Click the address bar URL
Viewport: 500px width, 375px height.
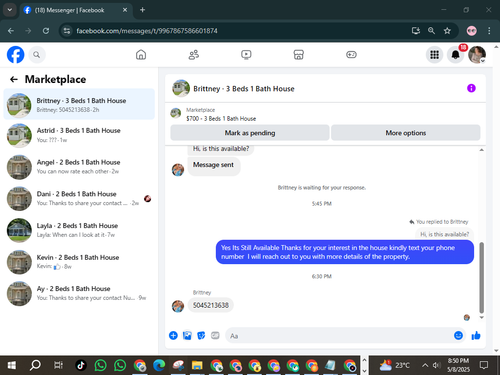[x=147, y=31]
